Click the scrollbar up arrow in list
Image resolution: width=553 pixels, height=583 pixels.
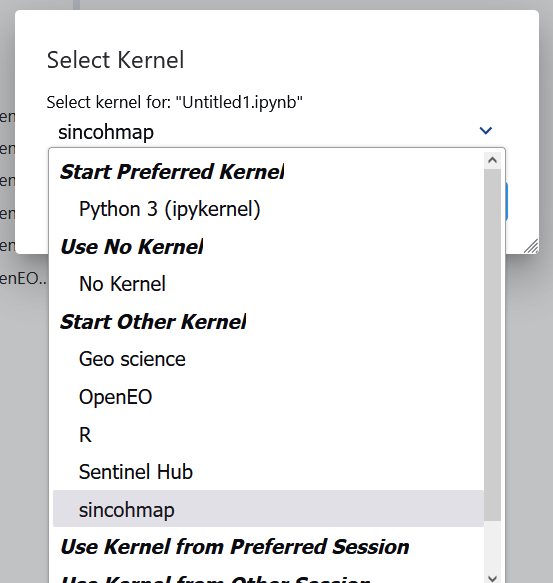[492, 160]
